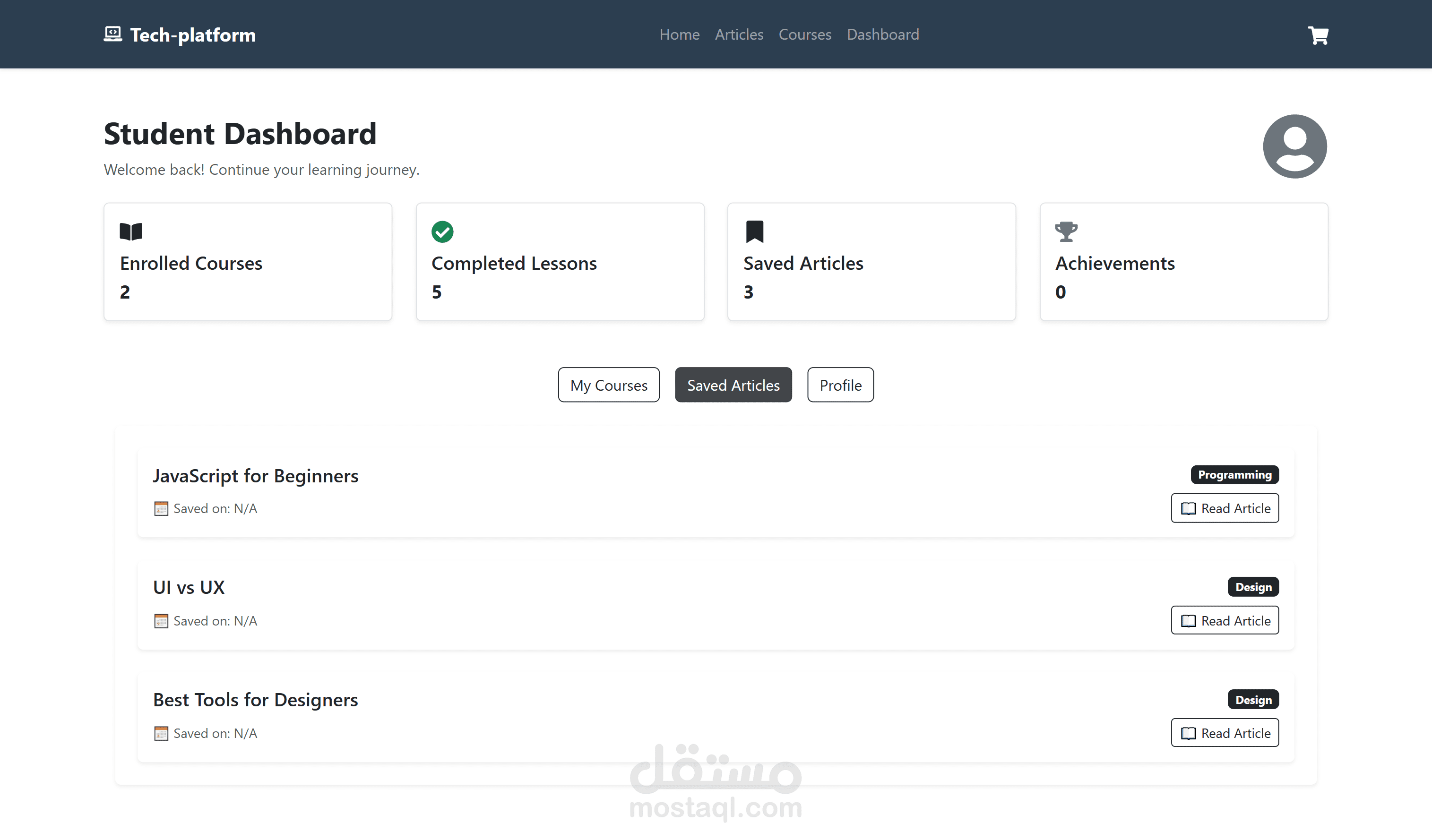Open the shopping cart icon
Image resolution: width=1432 pixels, height=840 pixels.
[x=1318, y=35]
